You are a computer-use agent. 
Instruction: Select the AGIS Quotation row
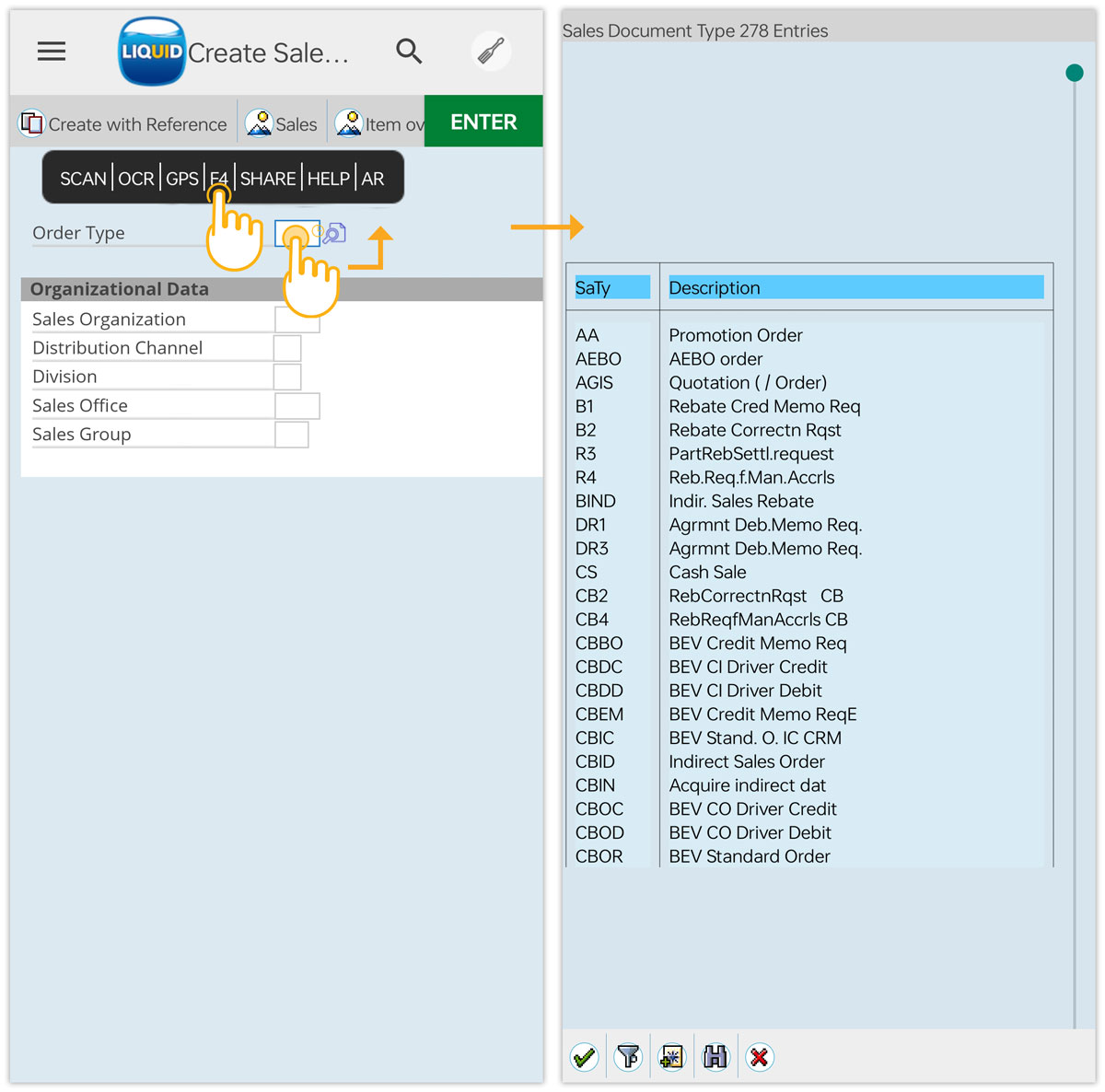click(x=809, y=383)
